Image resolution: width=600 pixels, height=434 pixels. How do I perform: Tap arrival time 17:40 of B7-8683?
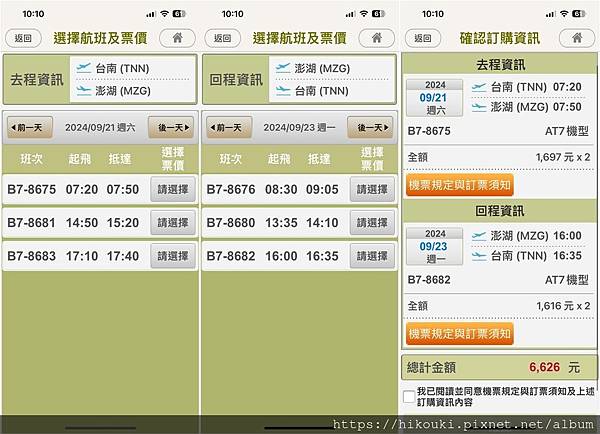click(123, 256)
